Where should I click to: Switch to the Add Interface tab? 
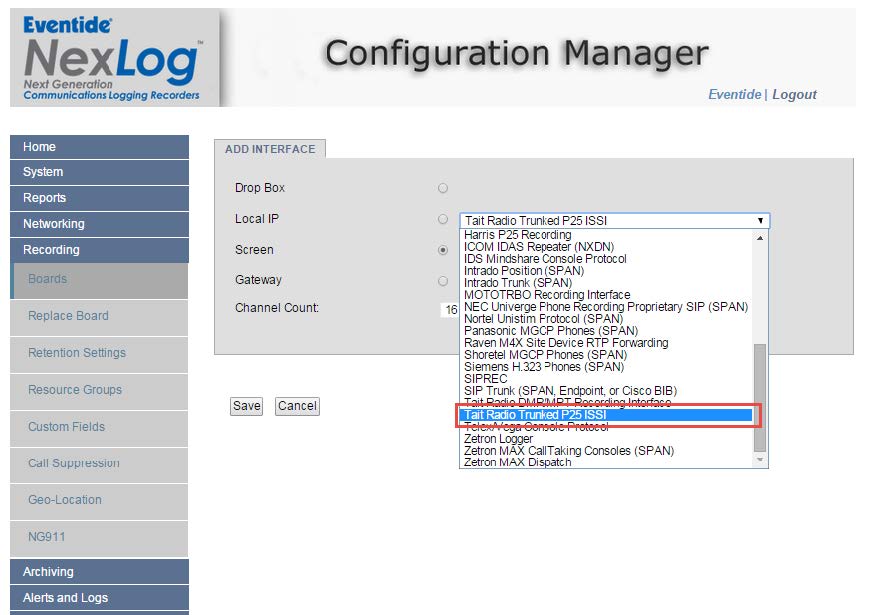point(270,149)
